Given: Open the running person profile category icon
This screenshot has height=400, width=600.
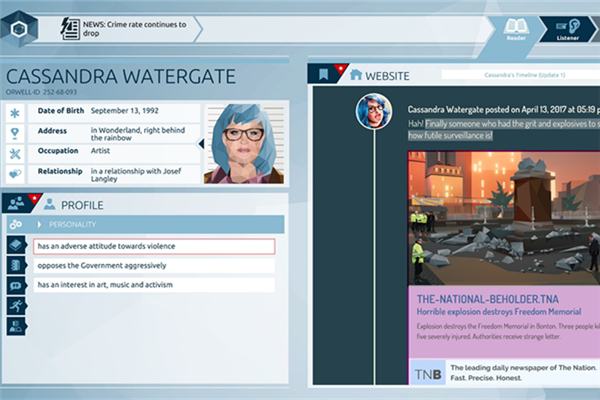Looking at the screenshot, I should click(x=16, y=306).
